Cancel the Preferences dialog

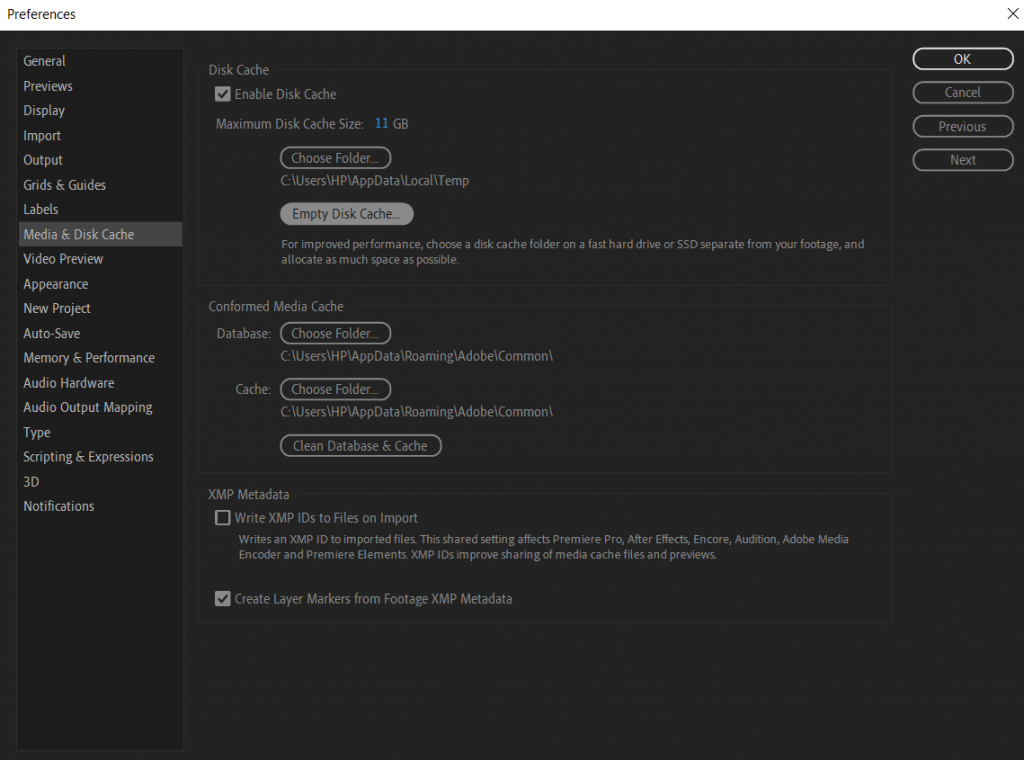pyautogui.click(x=962, y=93)
